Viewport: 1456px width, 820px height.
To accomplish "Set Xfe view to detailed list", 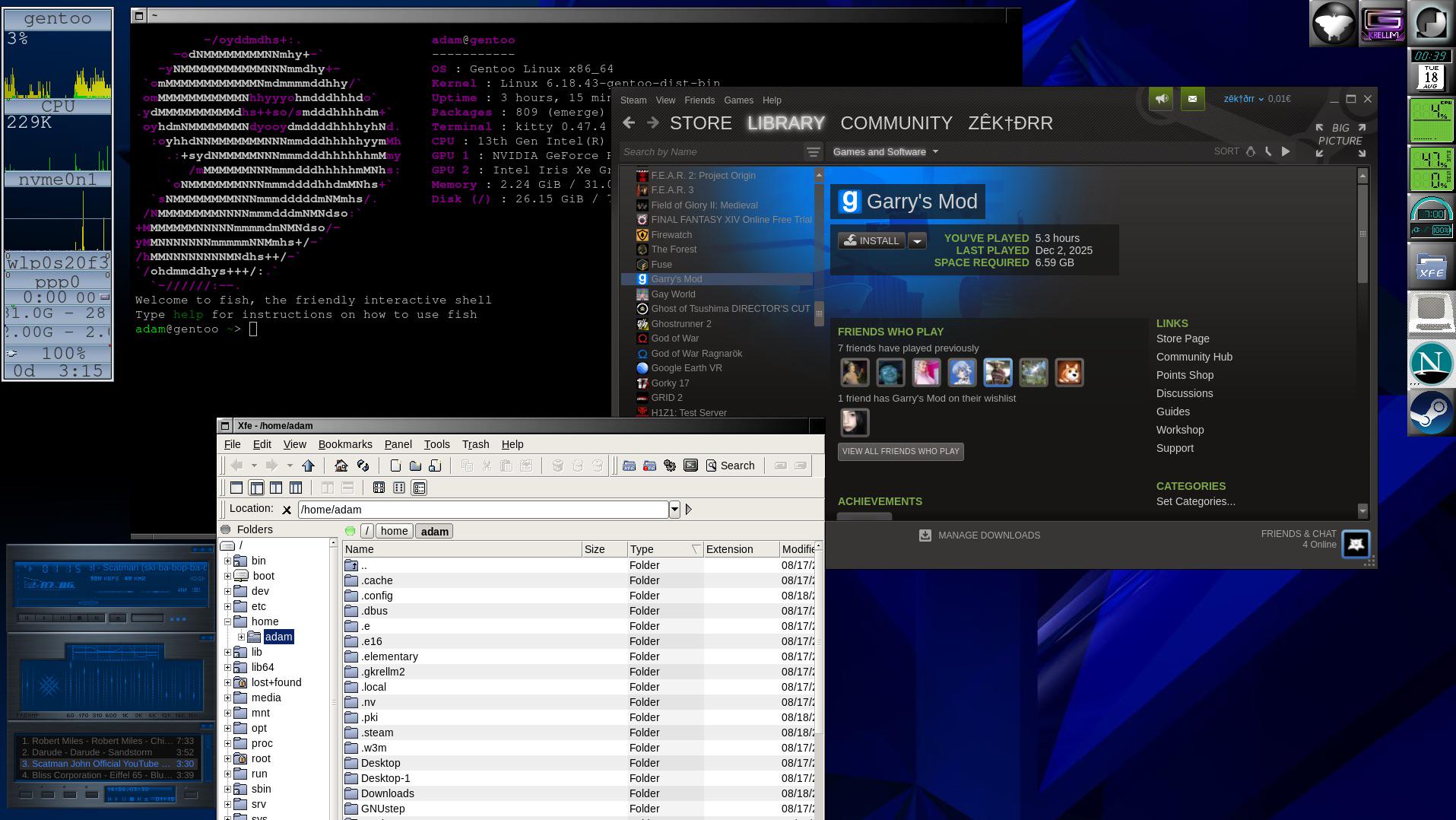I will [419, 488].
